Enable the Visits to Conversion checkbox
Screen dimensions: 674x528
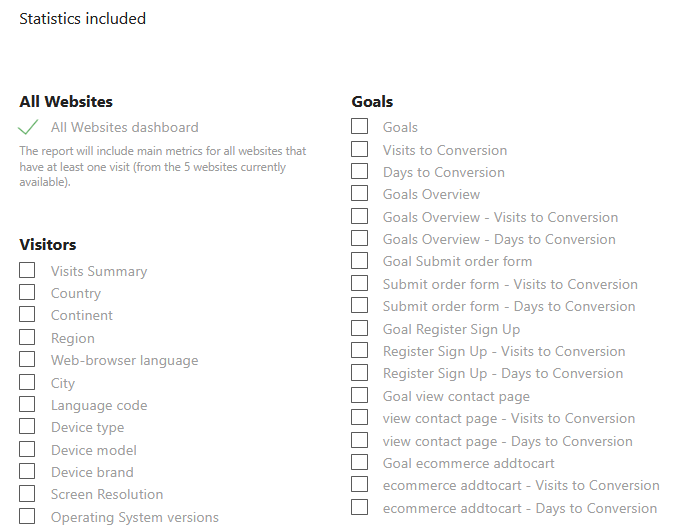(360, 150)
